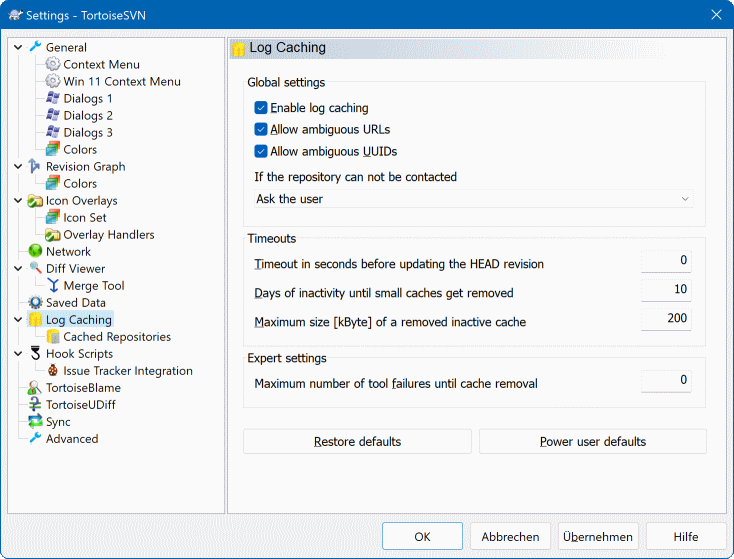Click the Merge Tool icon
The height and width of the screenshot is (559, 734).
pos(53,286)
